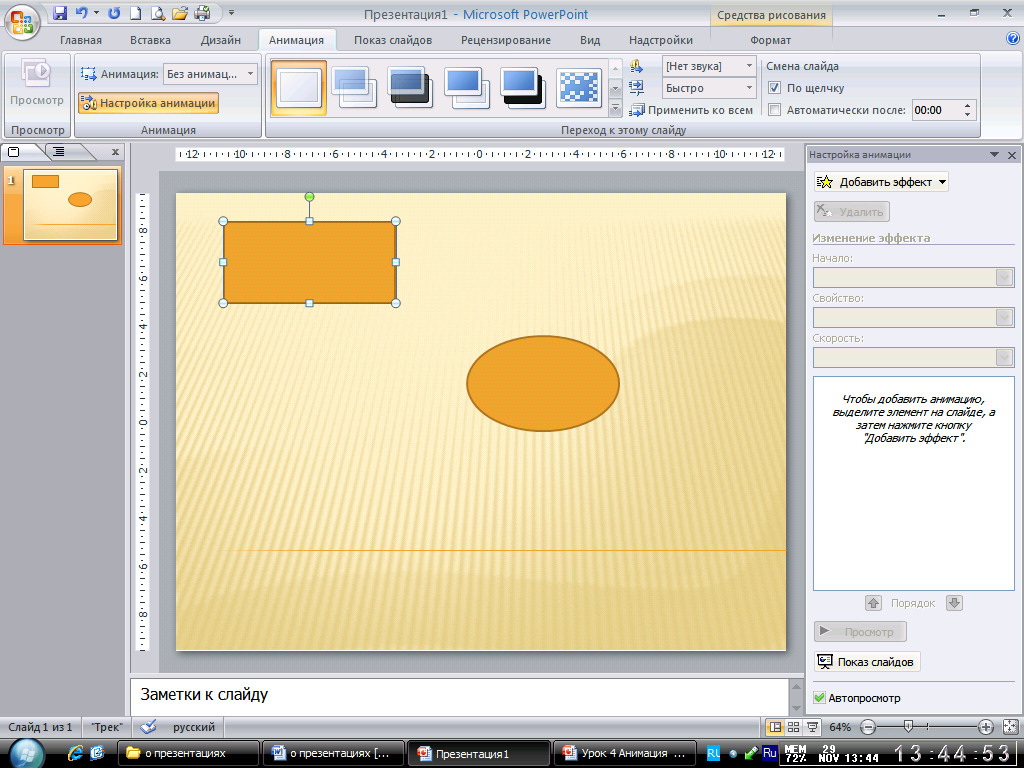The width and height of the screenshot is (1024, 768).
Task: Switch to Slide Sorter view
Action: (793, 727)
